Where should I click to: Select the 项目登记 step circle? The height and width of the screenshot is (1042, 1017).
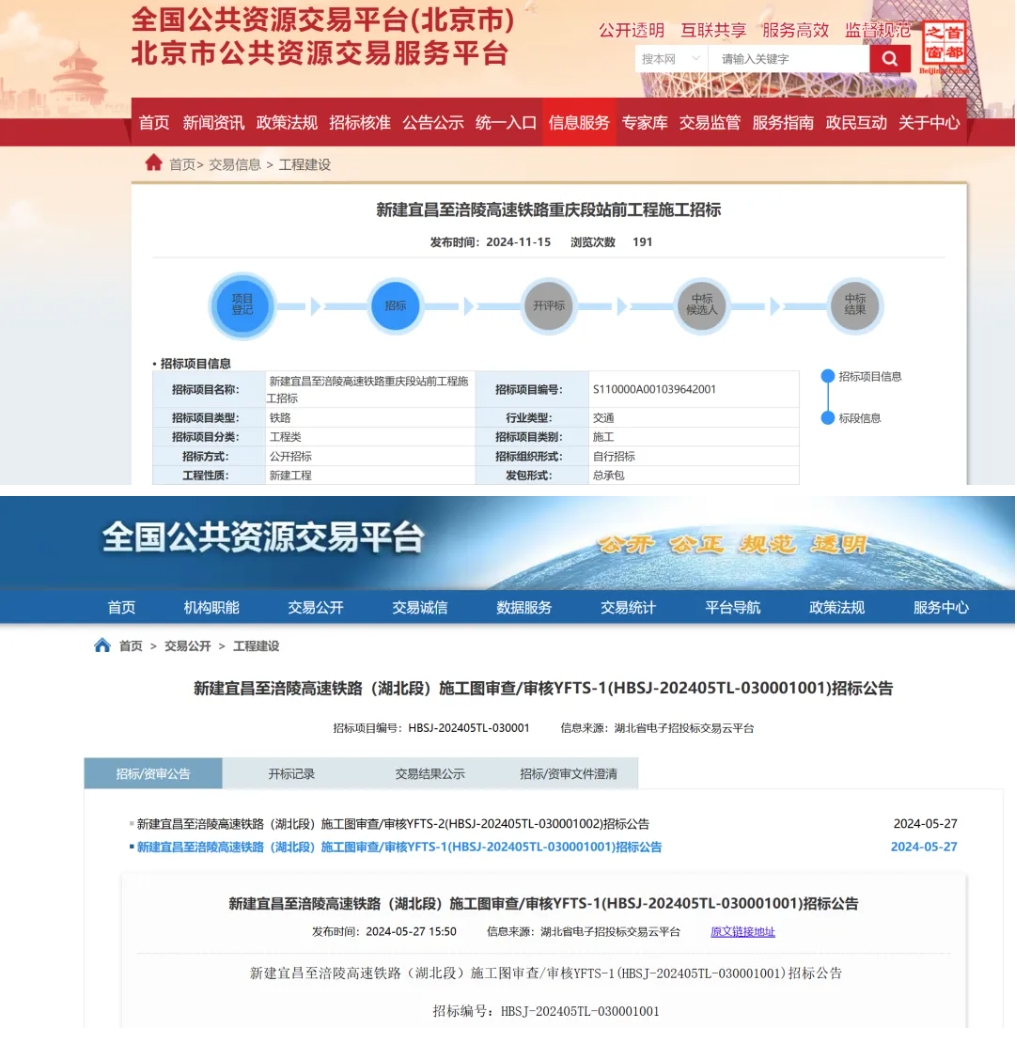[242, 305]
